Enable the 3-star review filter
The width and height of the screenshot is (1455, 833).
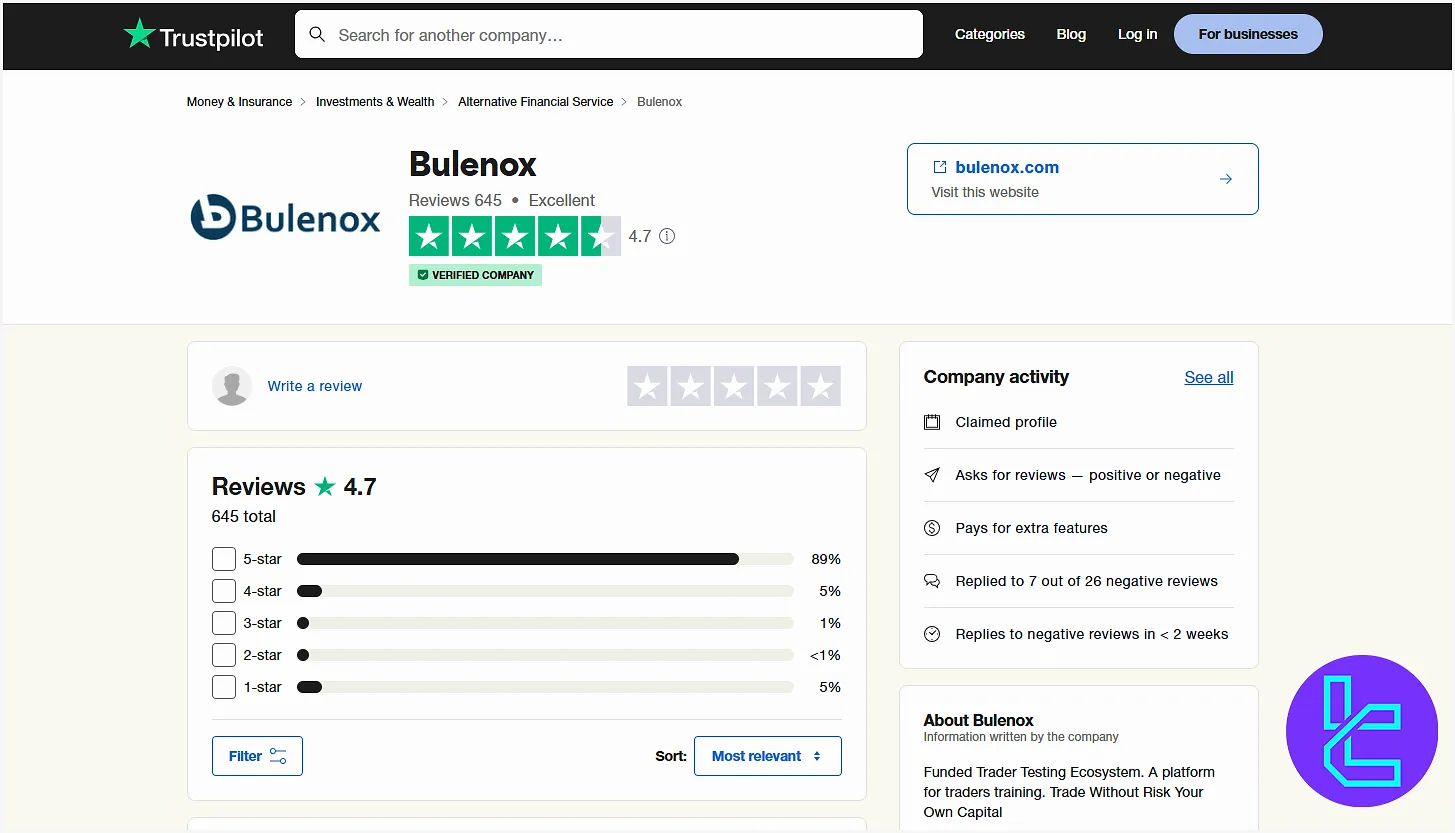[x=224, y=623]
